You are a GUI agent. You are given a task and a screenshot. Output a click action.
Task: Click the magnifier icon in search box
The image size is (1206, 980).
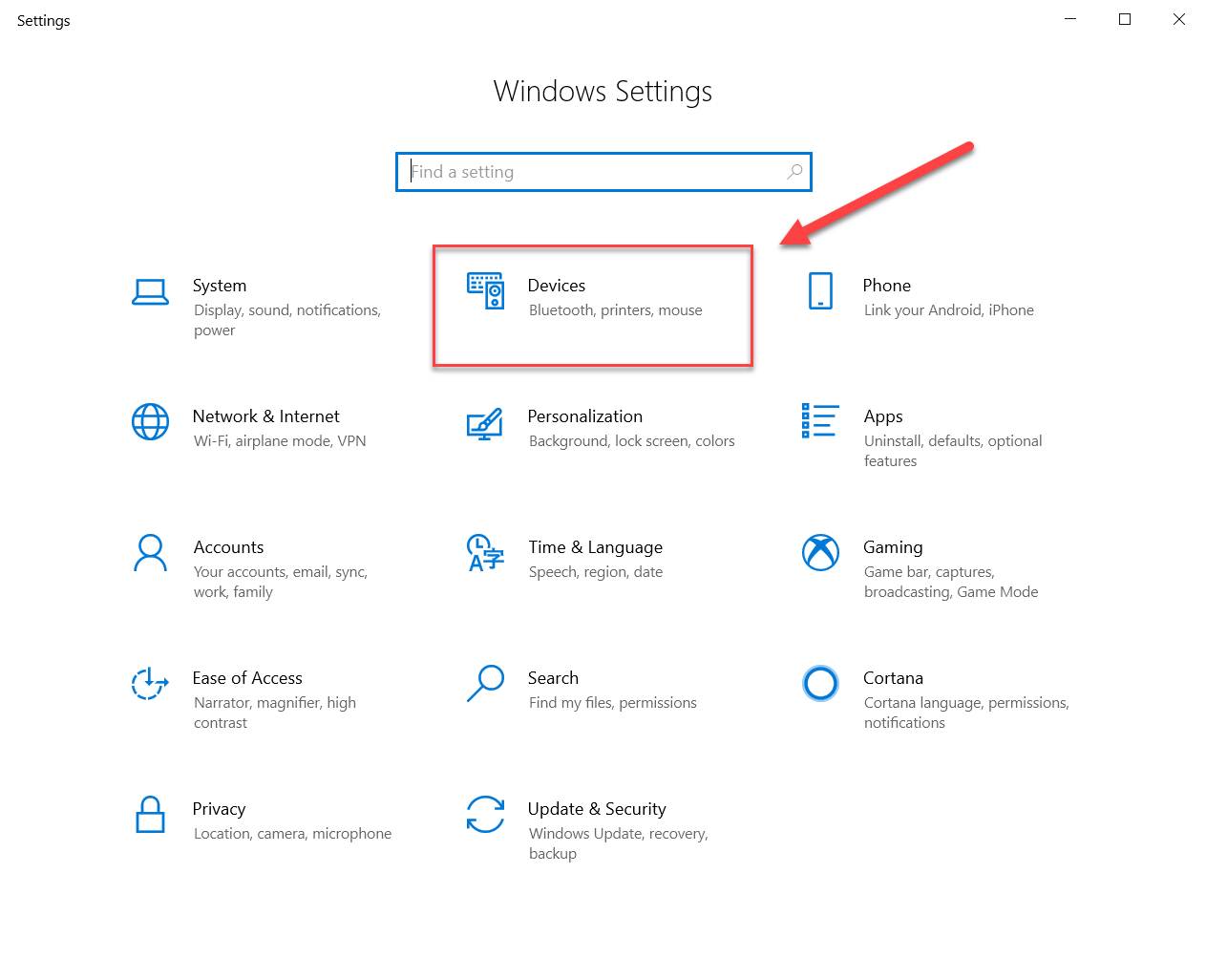pos(794,172)
